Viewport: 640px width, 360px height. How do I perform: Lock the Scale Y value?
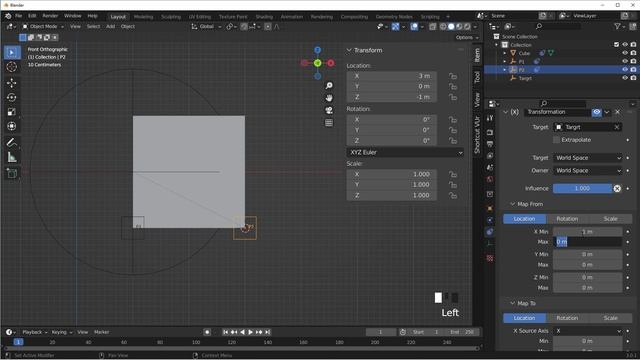point(453,185)
